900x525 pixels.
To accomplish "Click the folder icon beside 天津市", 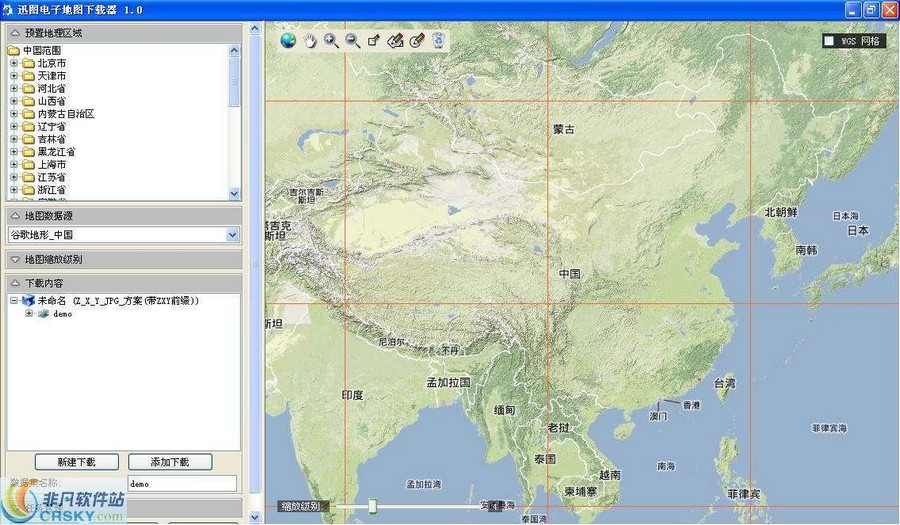I will [x=29, y=76].
